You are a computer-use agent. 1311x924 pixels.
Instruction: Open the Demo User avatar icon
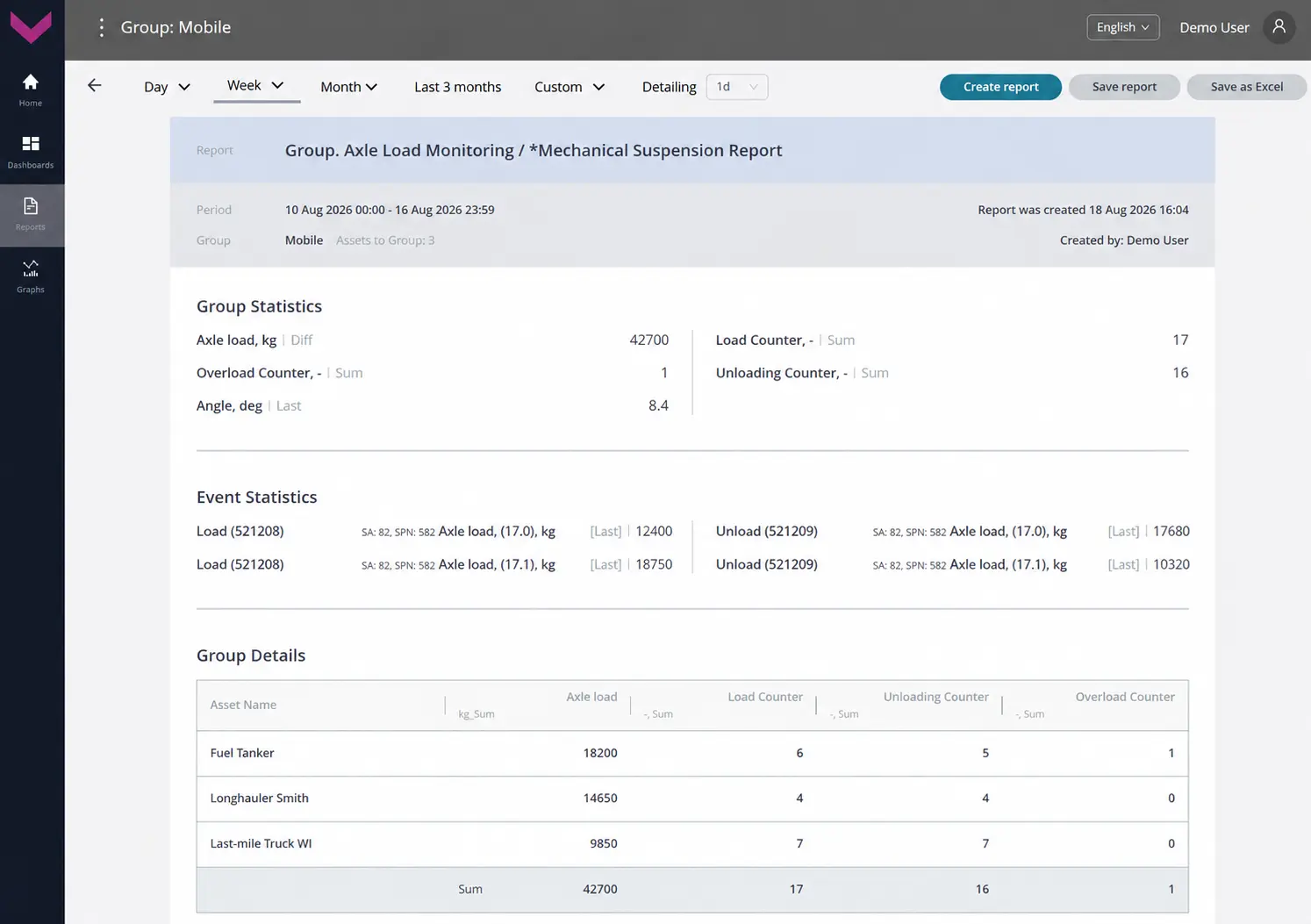[1279, 27]
